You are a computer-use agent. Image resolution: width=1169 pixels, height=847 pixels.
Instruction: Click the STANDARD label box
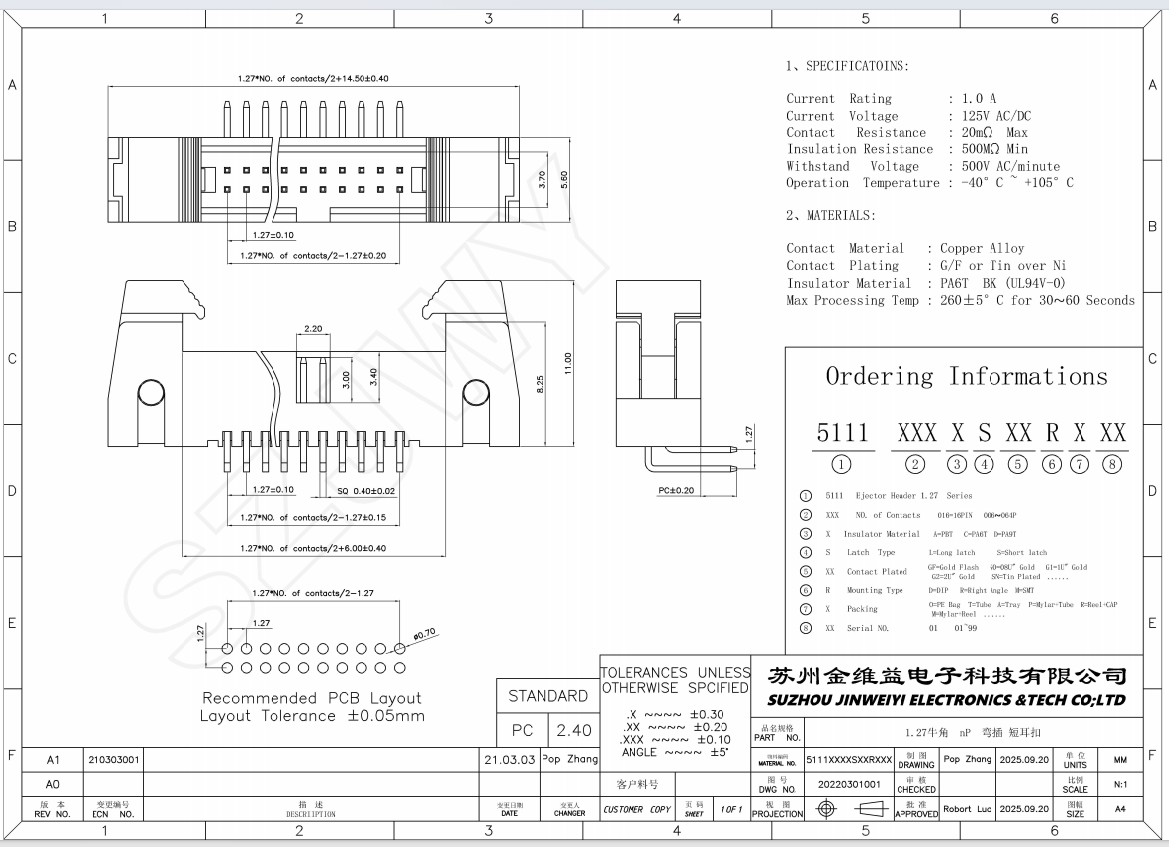(x=548, y=696)
